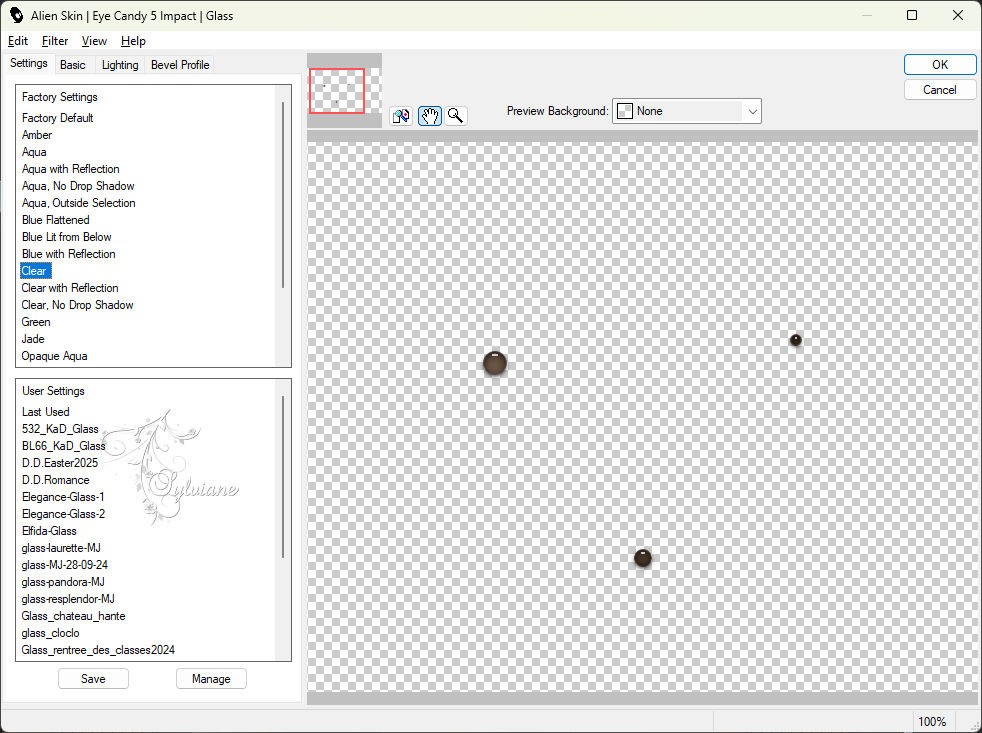Image resolution: width=982 pixels, height=733 pixels.
Task: Click the Cancel button
Action: [939, 90]
